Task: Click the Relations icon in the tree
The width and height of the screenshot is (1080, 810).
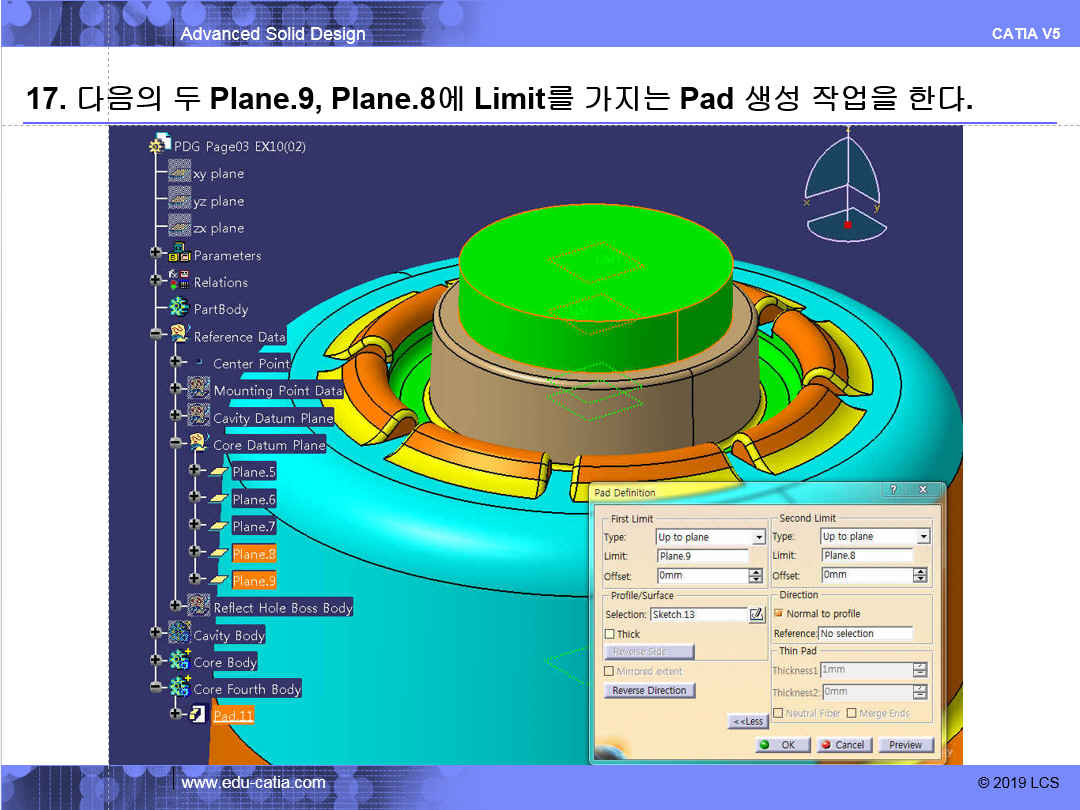Action: pos(180,282)
